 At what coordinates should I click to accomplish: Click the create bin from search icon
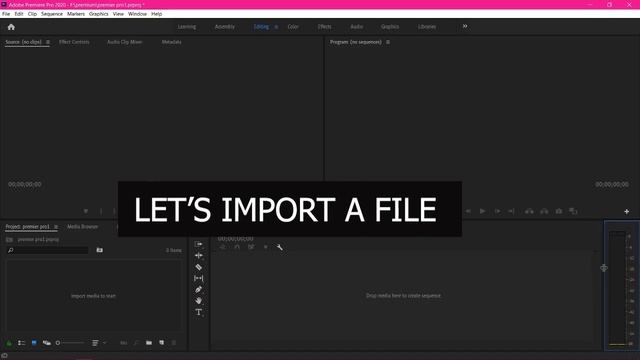click(x=100, y=250)
